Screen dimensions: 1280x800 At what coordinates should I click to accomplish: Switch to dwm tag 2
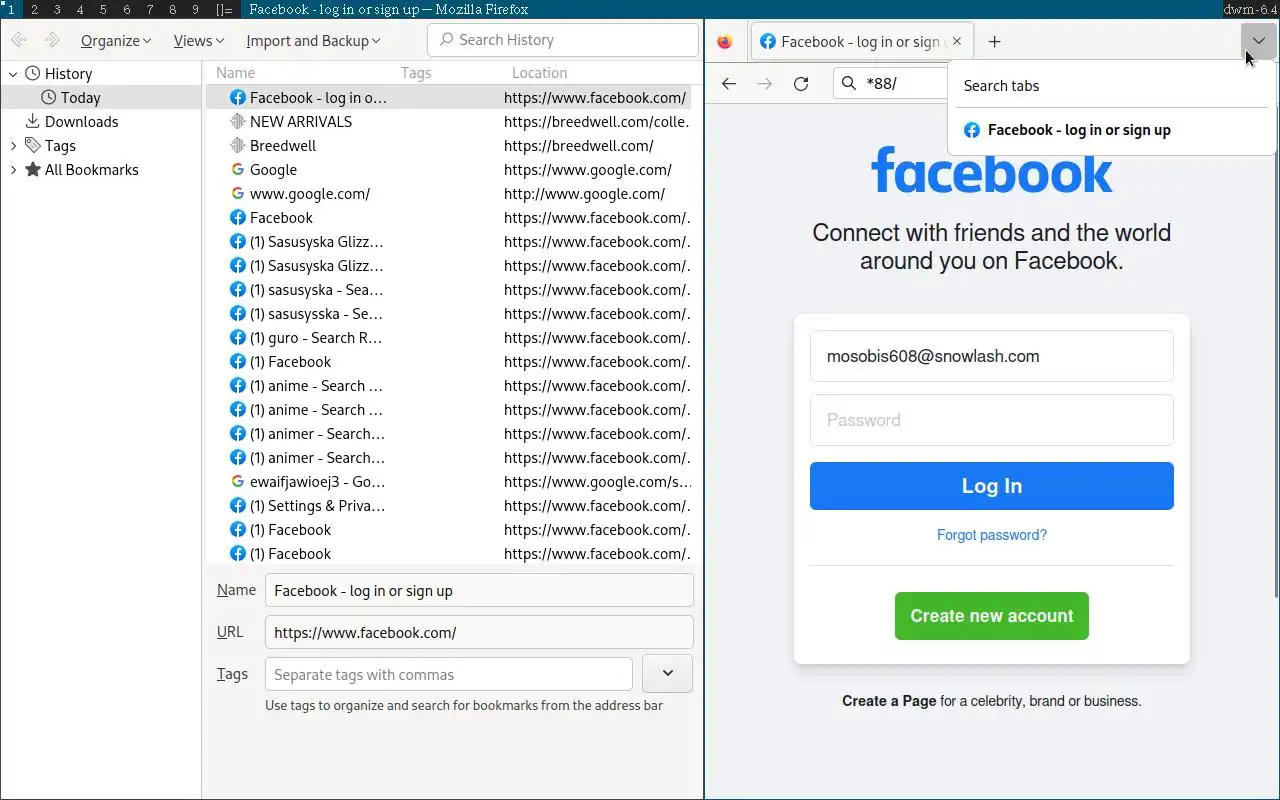33,9
